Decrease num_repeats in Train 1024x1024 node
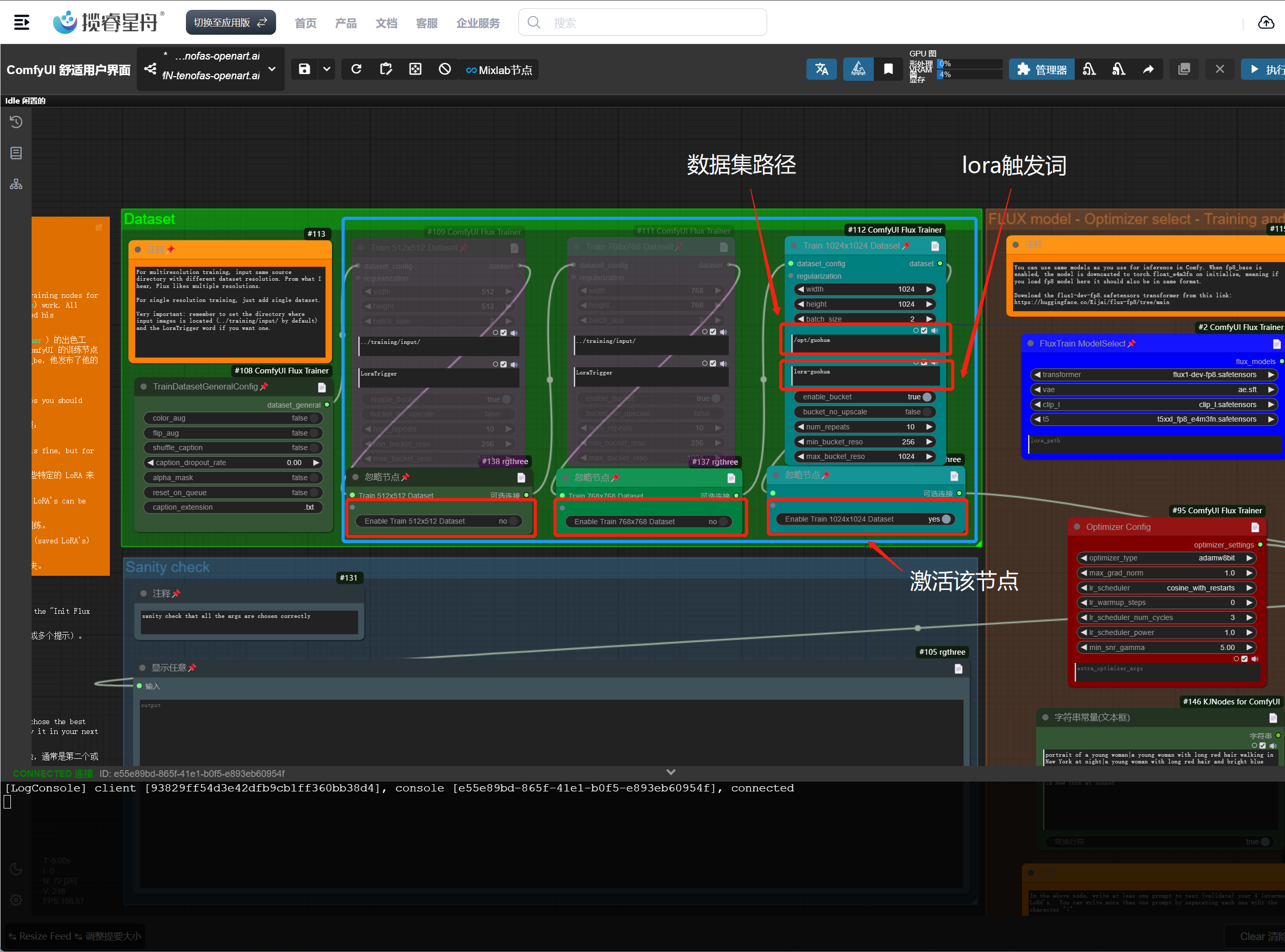The height and width of the screenshot is (952, 1285). click(x=800, y=427)
